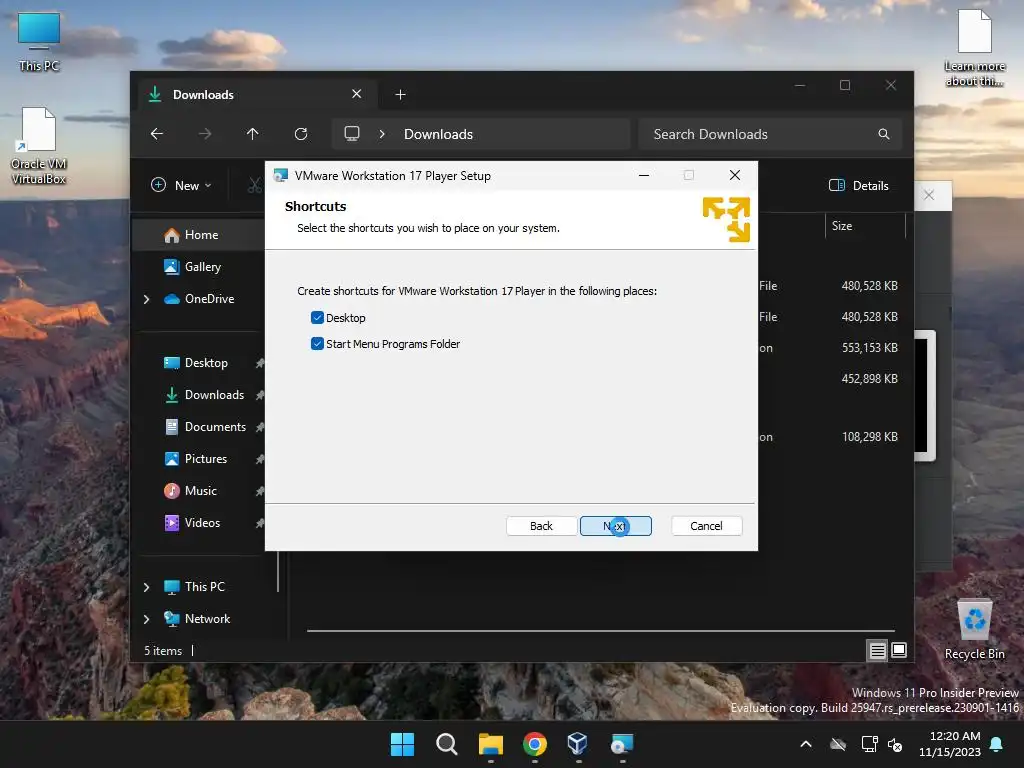Select the Recycle Bin icon
This screenshot has width=1024, height=768.
974,630
